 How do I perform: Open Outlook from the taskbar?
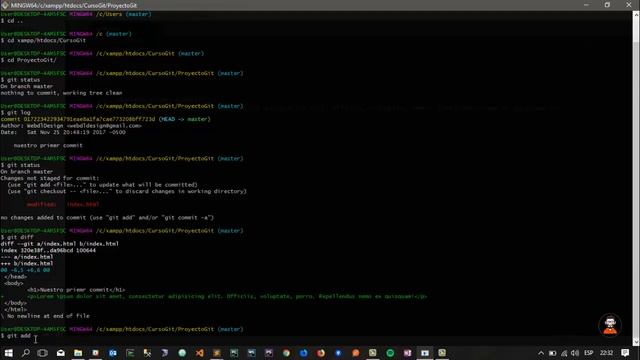pyautogui.click(x=113, y=353)
